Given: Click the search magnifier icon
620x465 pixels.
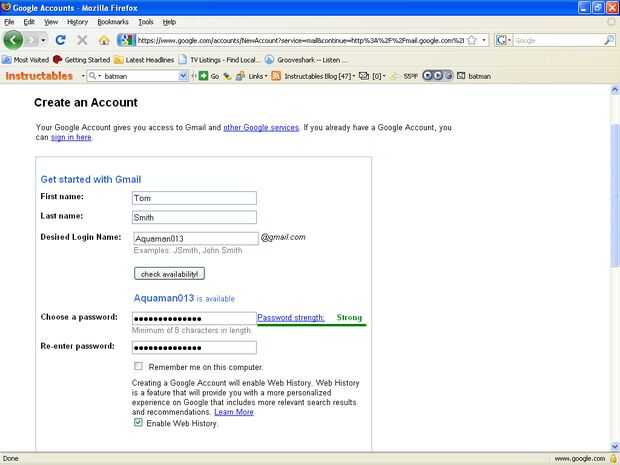Looking at the screenshot, I should 609,40.
